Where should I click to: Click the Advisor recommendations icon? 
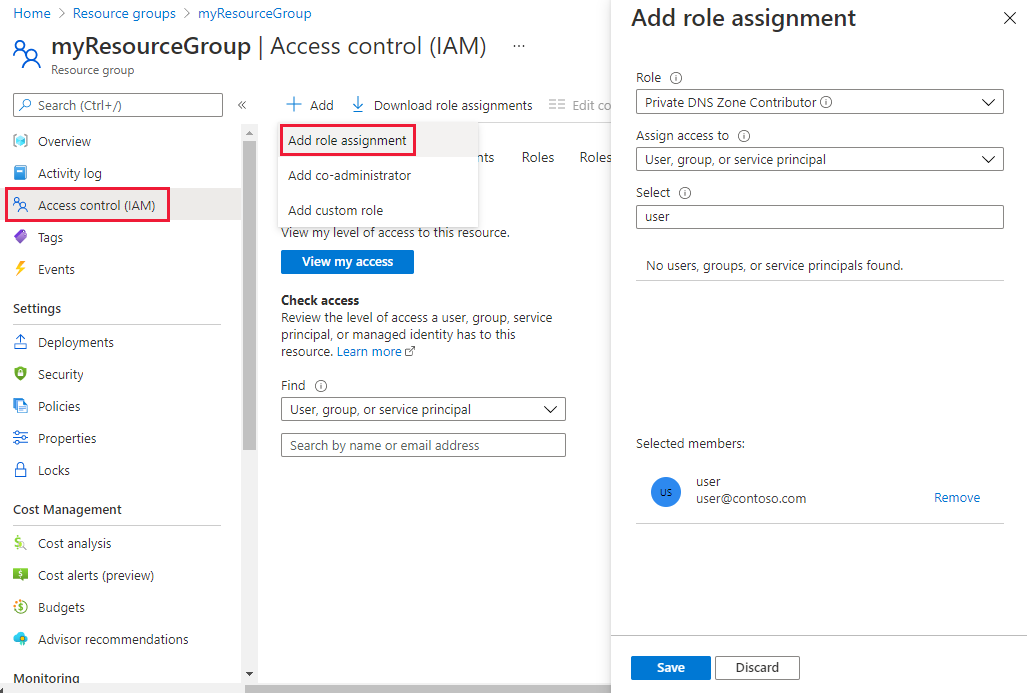pos(21,640)
